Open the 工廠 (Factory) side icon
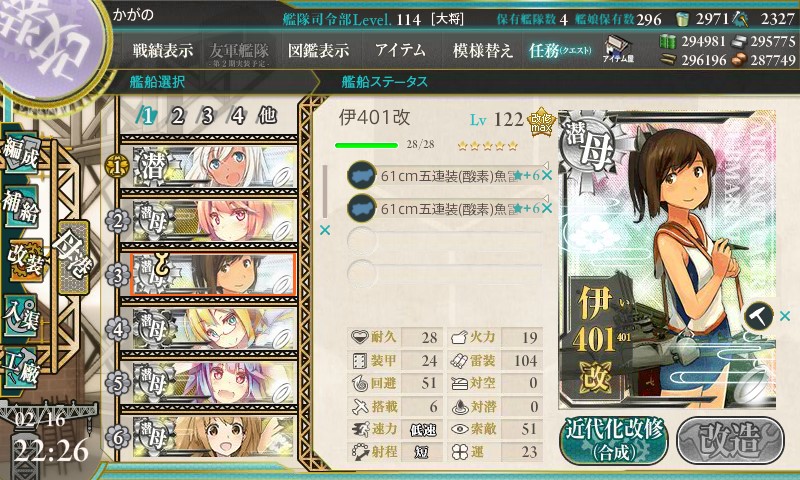The image size is (800, 480). [x=21, y=368]
